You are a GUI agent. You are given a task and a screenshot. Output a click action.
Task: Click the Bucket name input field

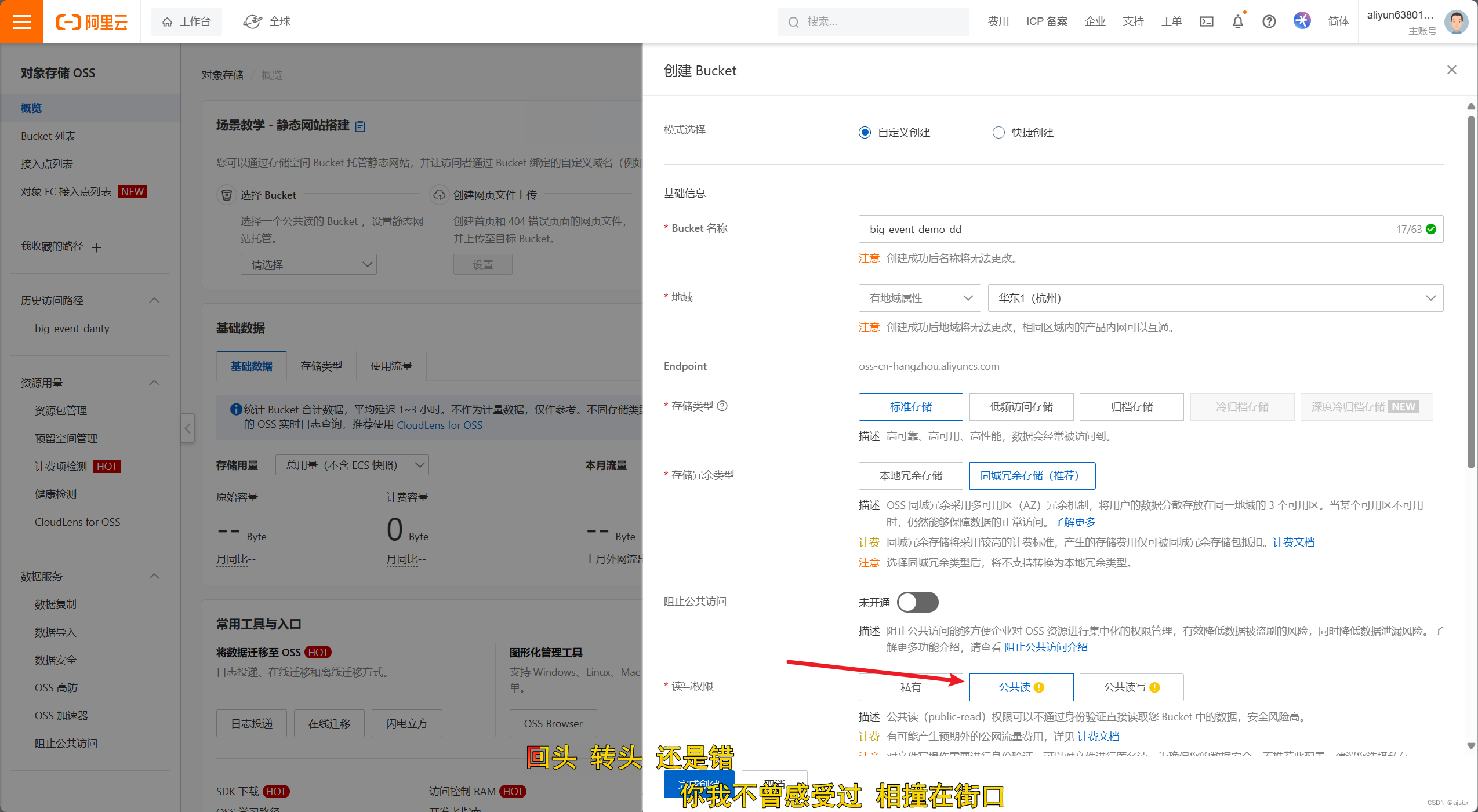click(1151, 230)
